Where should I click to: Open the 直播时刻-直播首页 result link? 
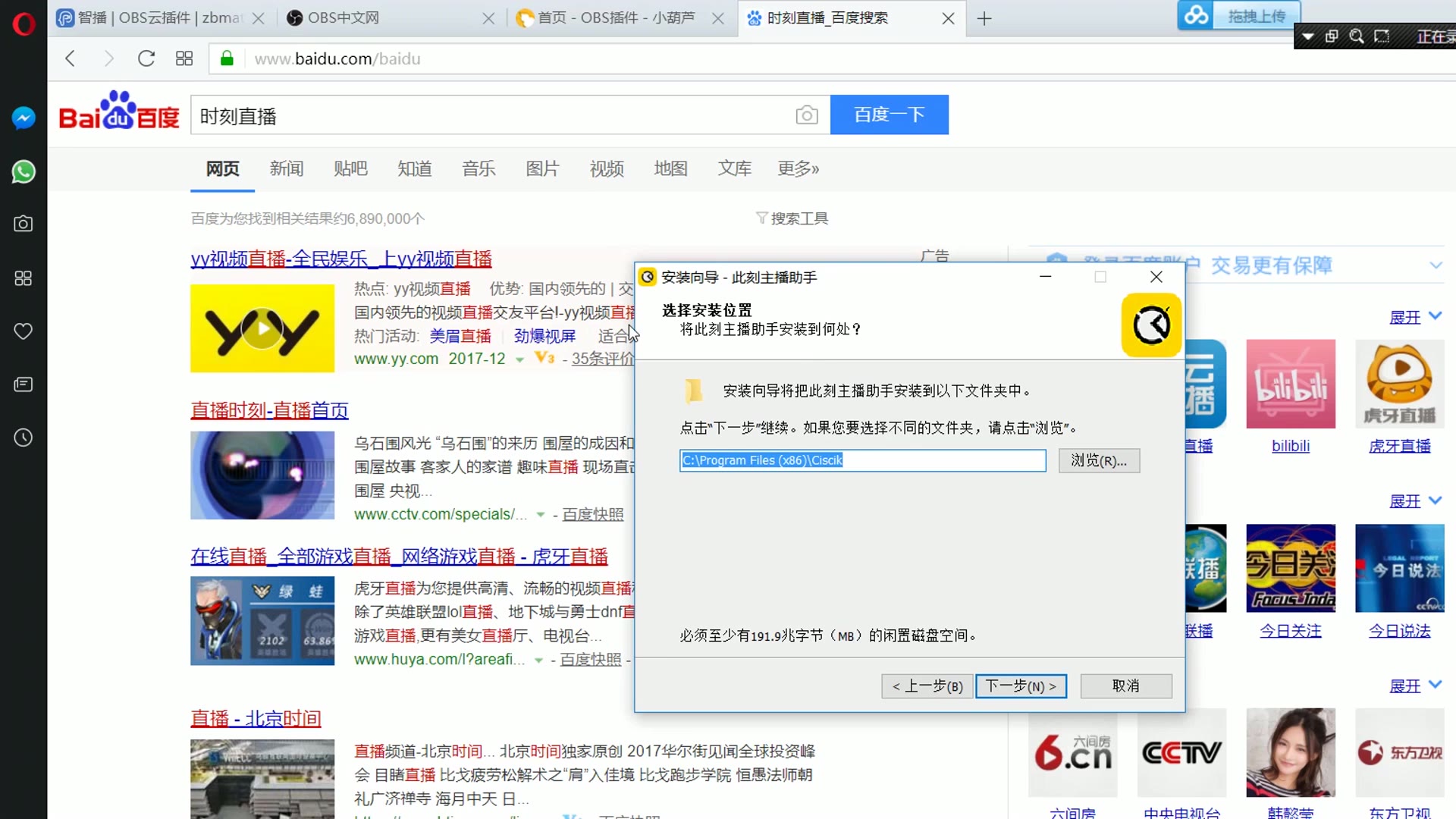click(x=269, y=410)
